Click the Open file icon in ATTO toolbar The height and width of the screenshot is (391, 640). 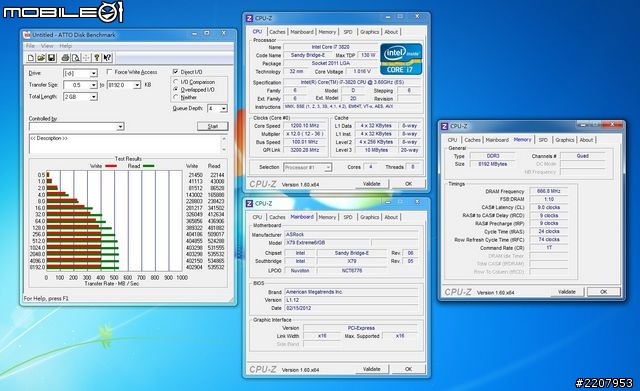(x=41, y=58)
